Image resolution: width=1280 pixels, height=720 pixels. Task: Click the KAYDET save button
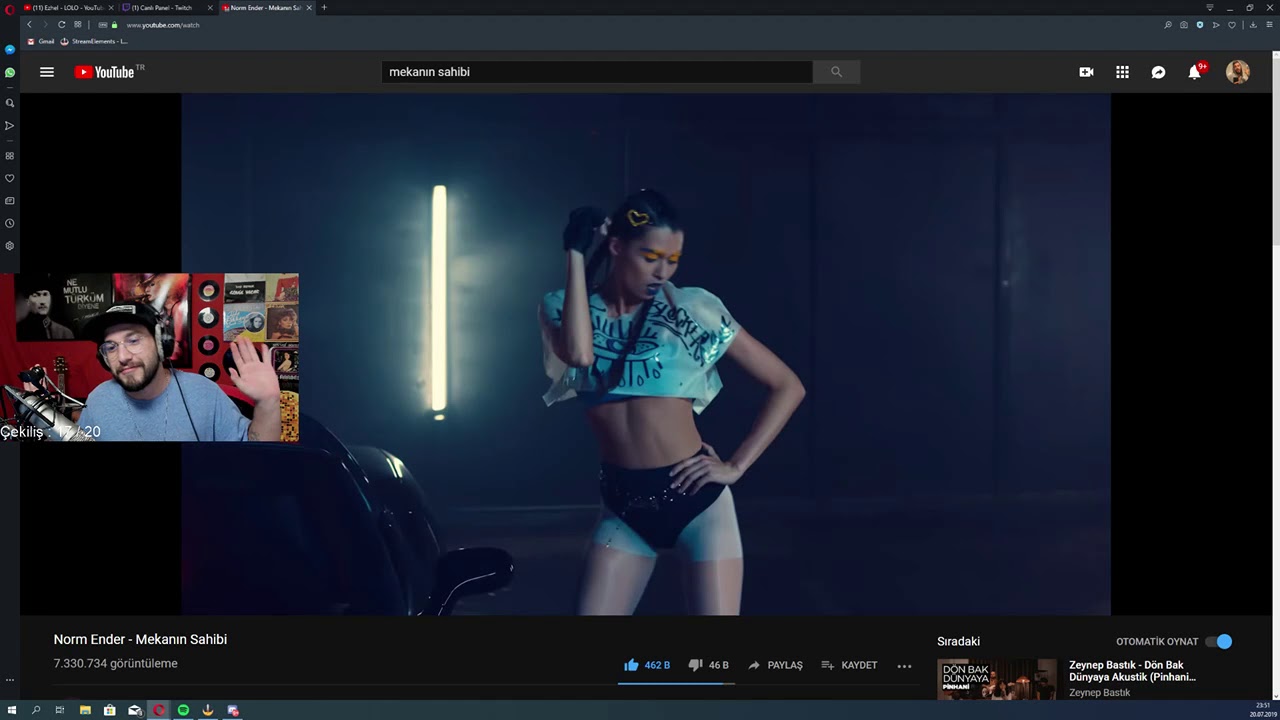point(849,665)
